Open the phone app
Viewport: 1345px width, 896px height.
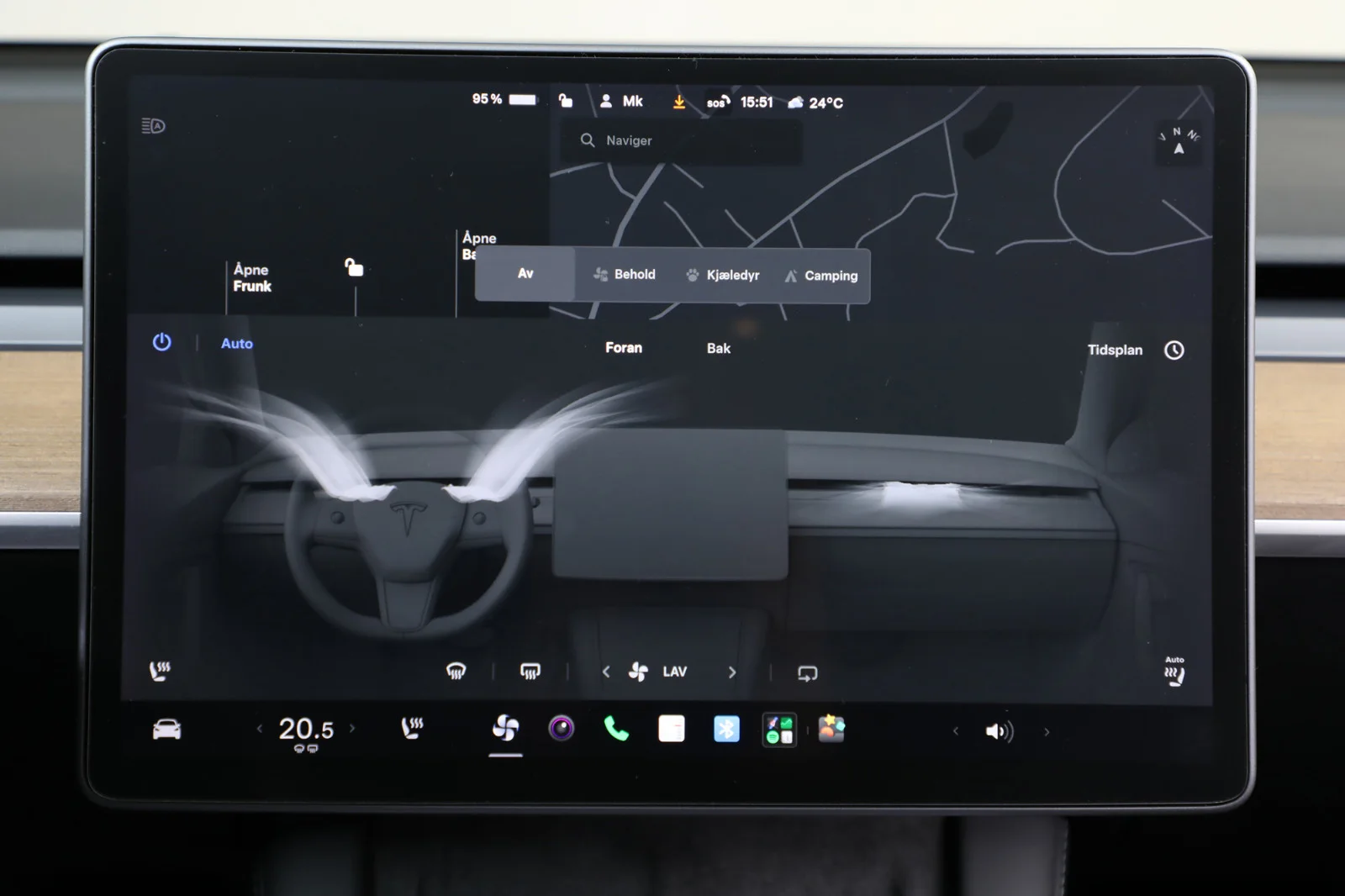pyautogui.click(x=616, y=729)
